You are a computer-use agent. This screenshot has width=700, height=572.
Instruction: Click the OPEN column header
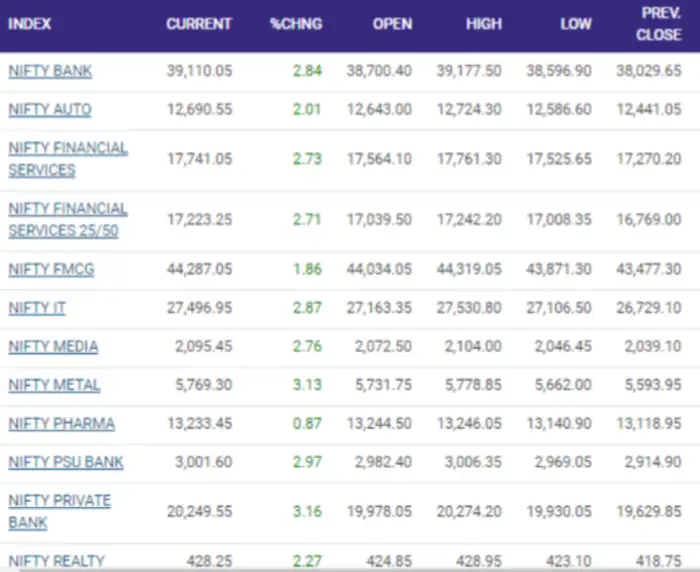[392, 24]
